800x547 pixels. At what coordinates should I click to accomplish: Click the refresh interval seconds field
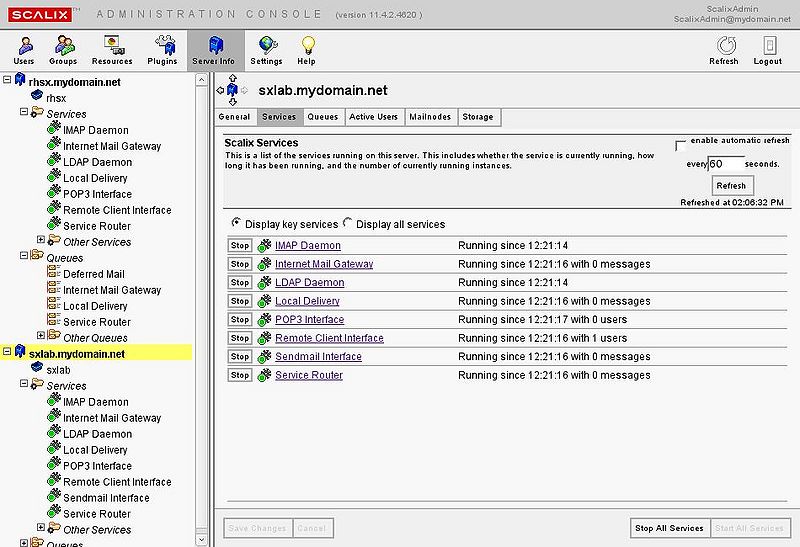727,163
